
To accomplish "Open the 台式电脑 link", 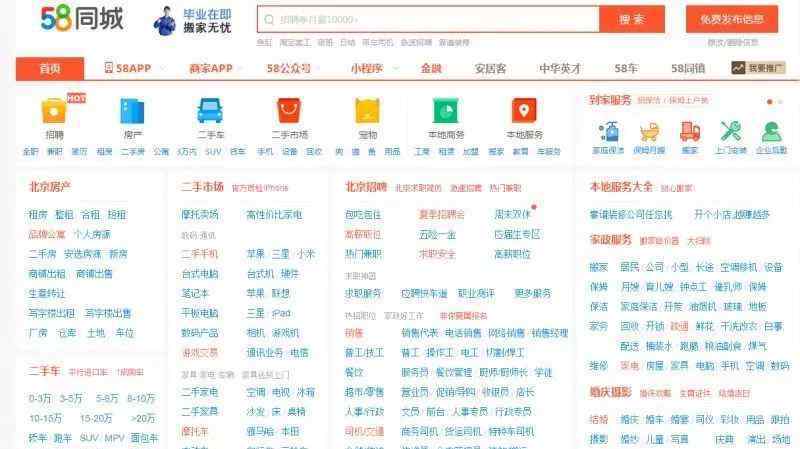I will point(199,273).
